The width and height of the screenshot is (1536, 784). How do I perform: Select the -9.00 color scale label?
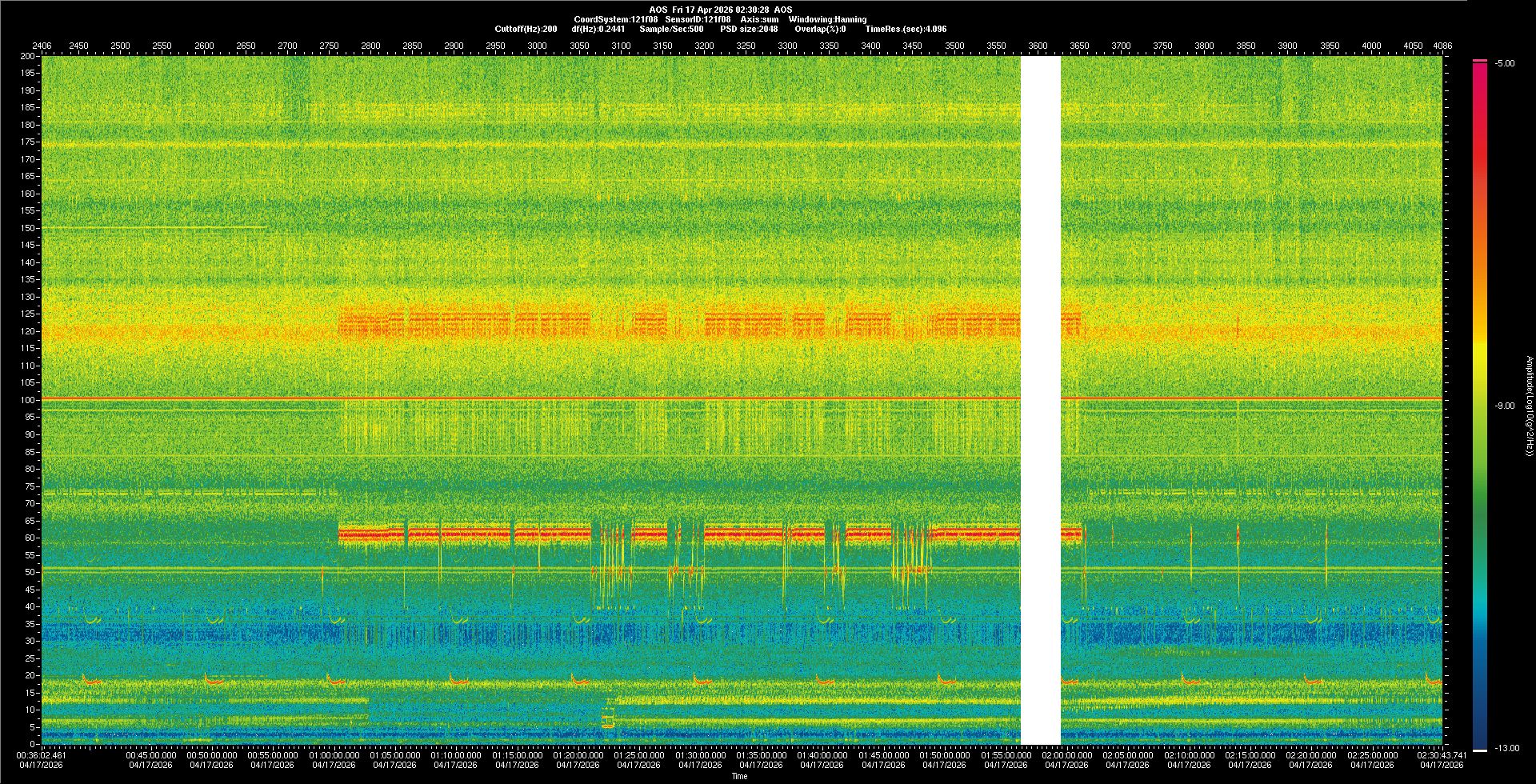coord(1504,406)
